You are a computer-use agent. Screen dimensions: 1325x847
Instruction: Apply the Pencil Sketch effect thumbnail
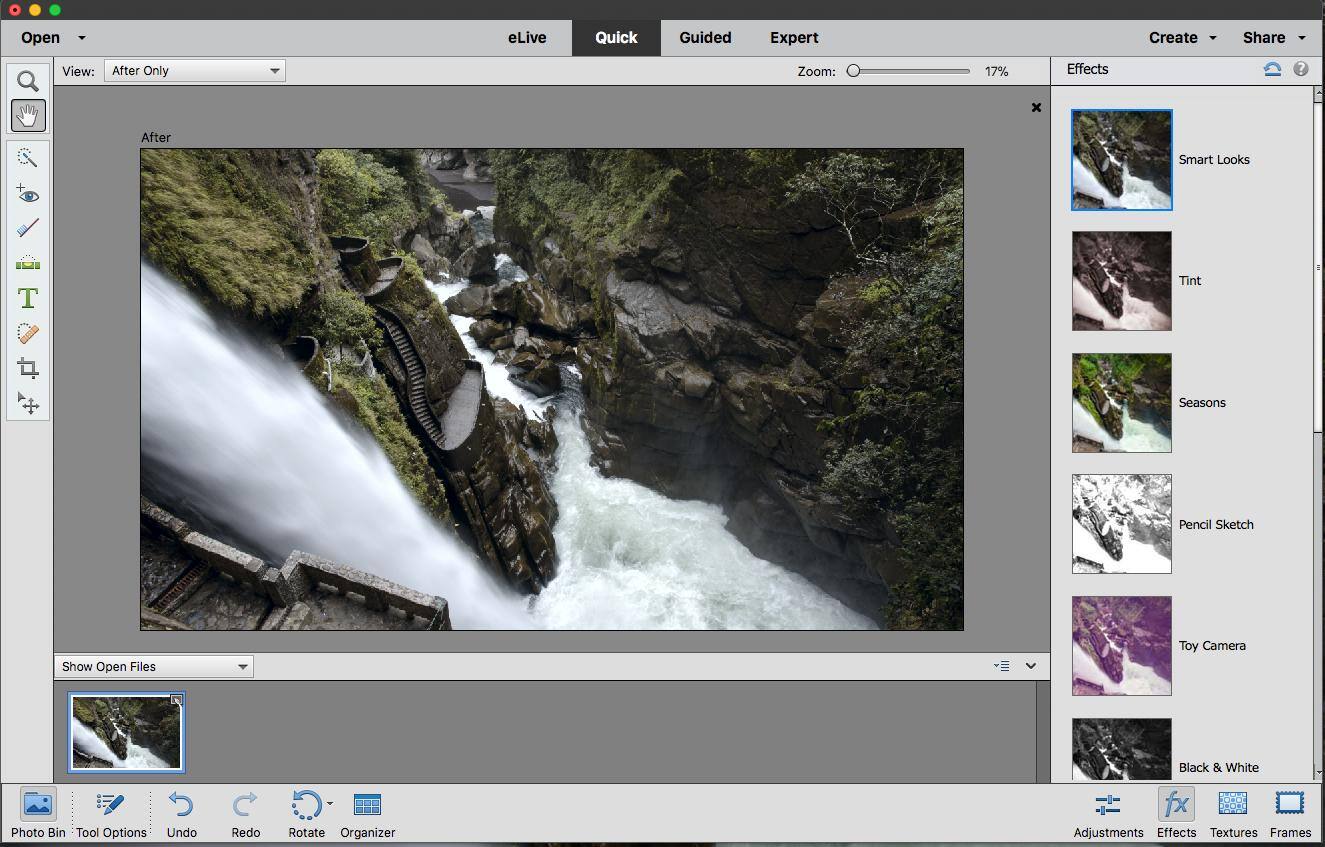click(x=1121, y=524)
